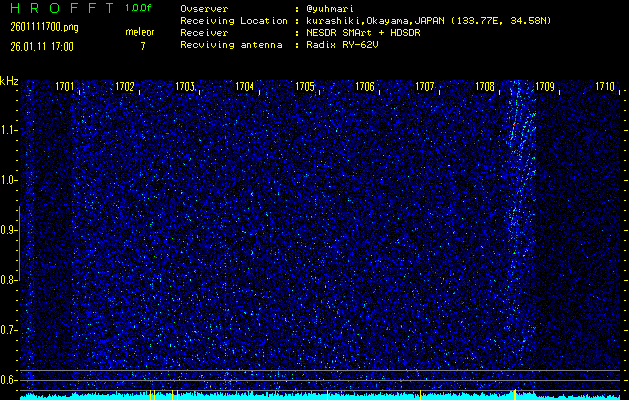Viewport: 629px width, 400px height.
Task: Click the filename 2601111700.png
Action: click(x=37, y=27)
